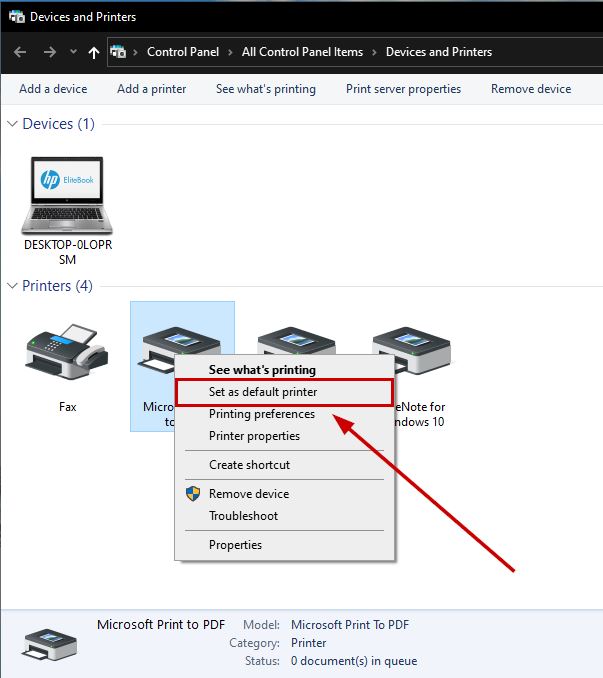The width and height of the screenshot is (603, 678).
Task: Collapse the Printers (4) group
Action: (13, 286)
